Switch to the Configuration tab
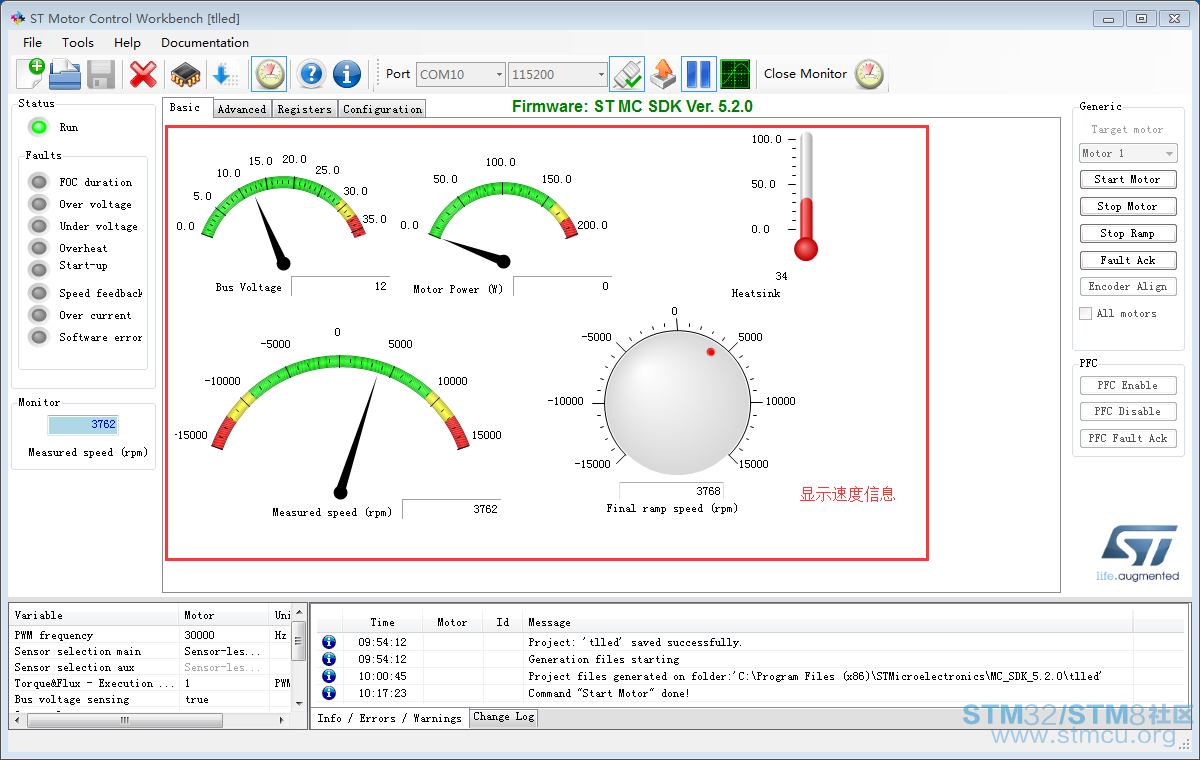Image resolution: width=1200 pixels, height=760 pixels. (382, 109)
